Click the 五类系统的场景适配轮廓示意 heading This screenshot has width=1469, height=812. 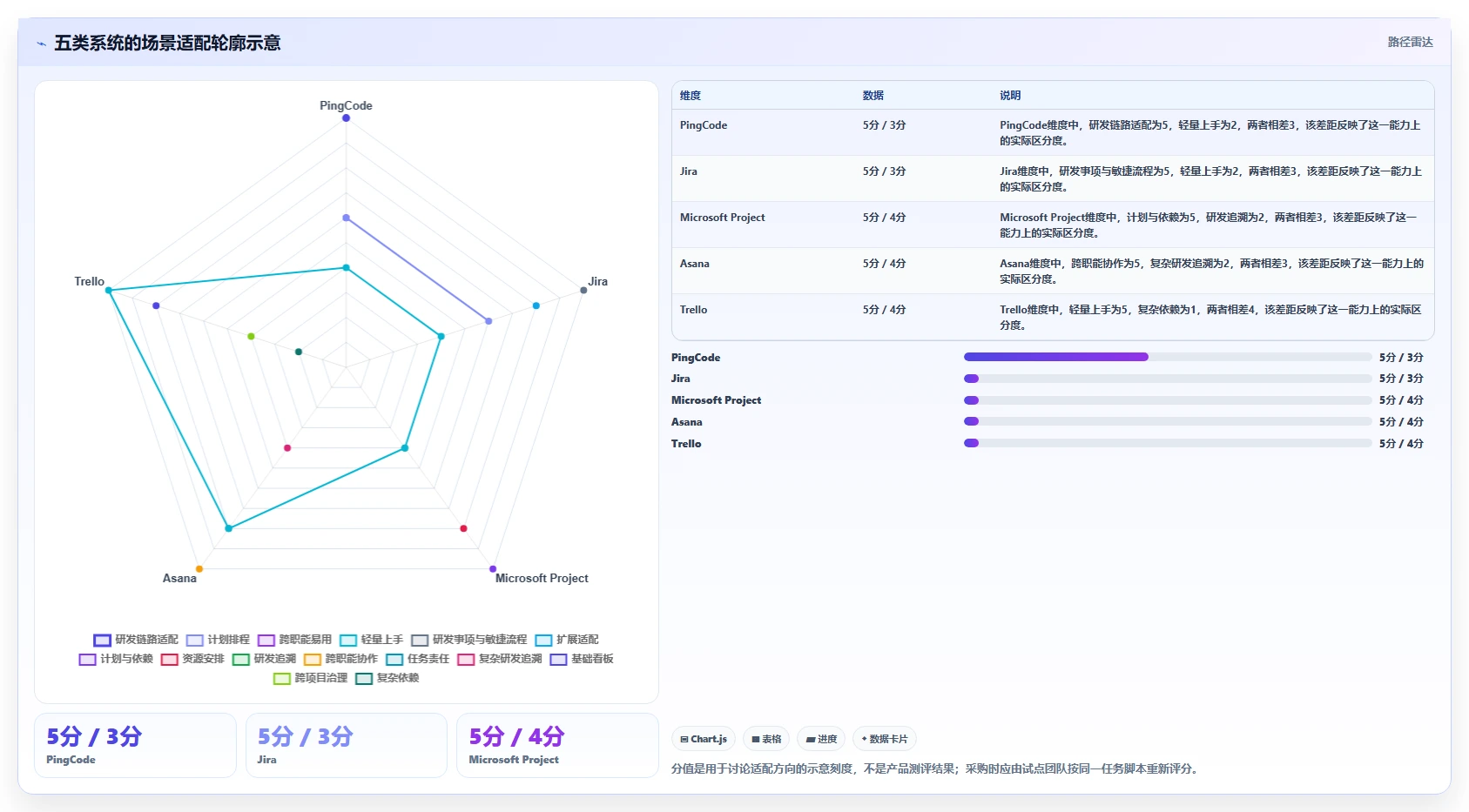(x=167, y=44)
